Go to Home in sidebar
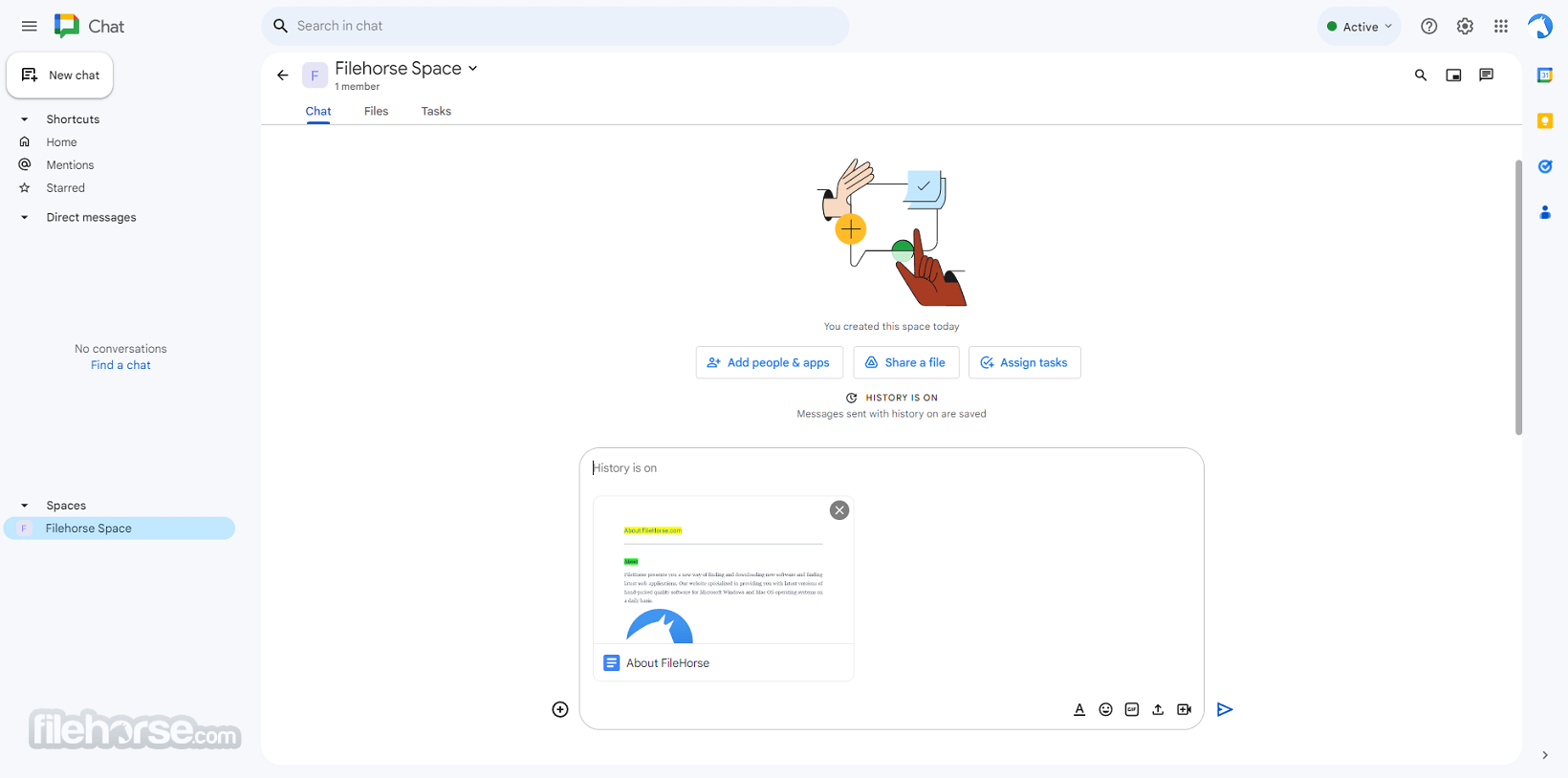The height and width of the screenshot is (778, 1568). pyautogui.click(x=61, y=142)
